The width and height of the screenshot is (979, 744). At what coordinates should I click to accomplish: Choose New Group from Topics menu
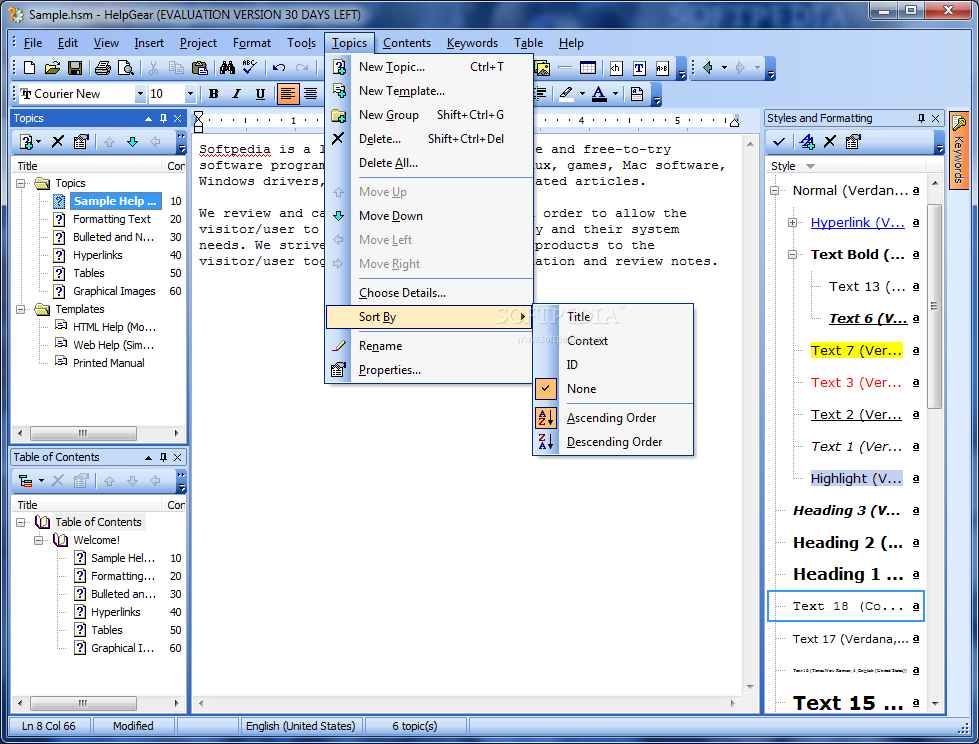click(389, 115)
